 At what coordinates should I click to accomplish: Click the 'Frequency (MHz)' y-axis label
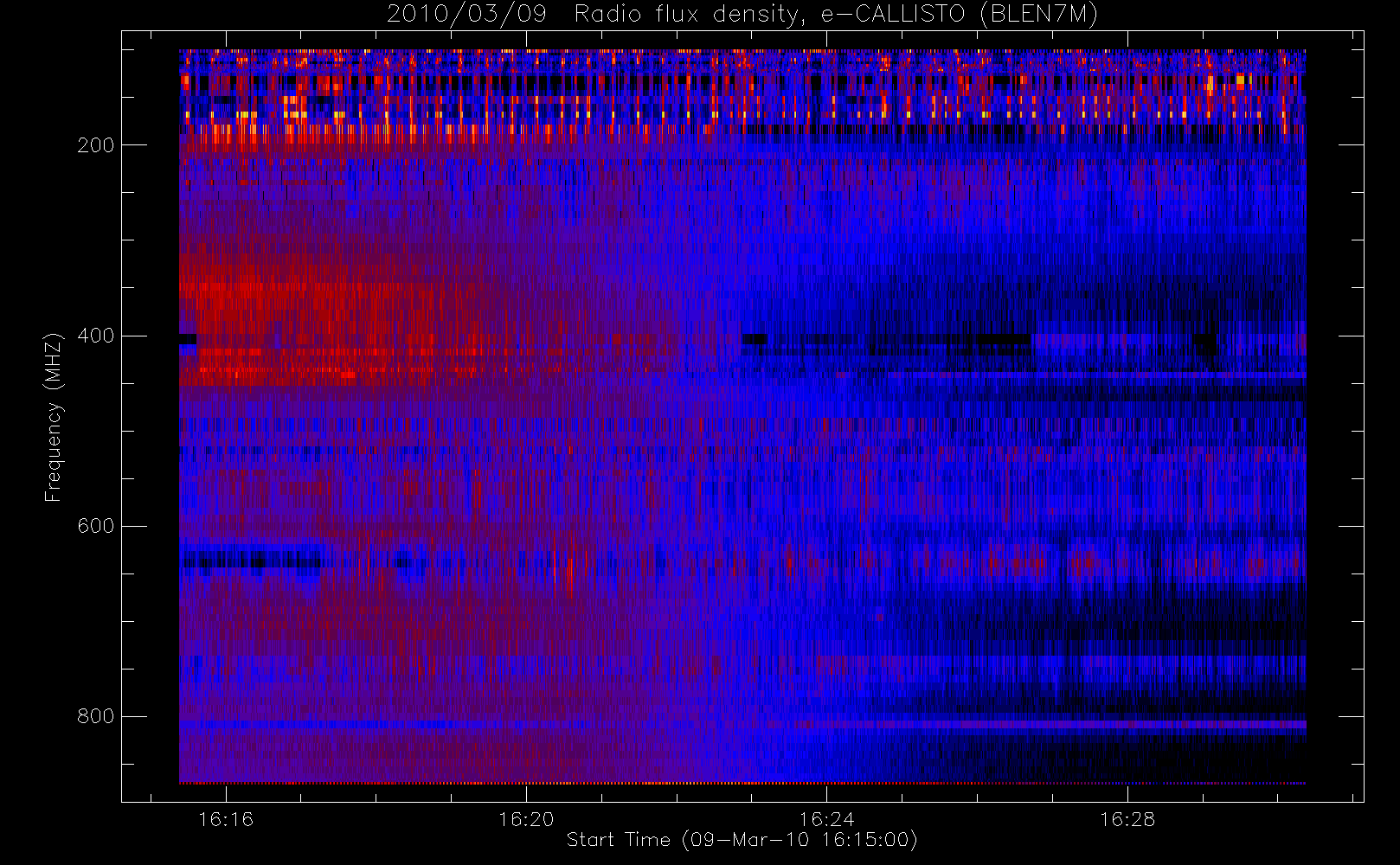tap(54, 417)
